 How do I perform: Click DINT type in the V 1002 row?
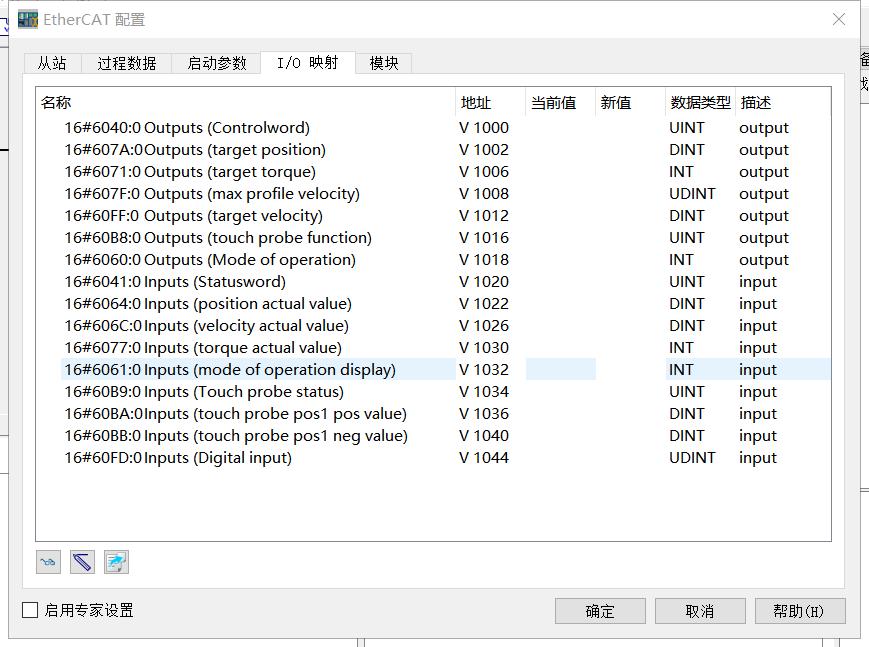click(687, 150)
